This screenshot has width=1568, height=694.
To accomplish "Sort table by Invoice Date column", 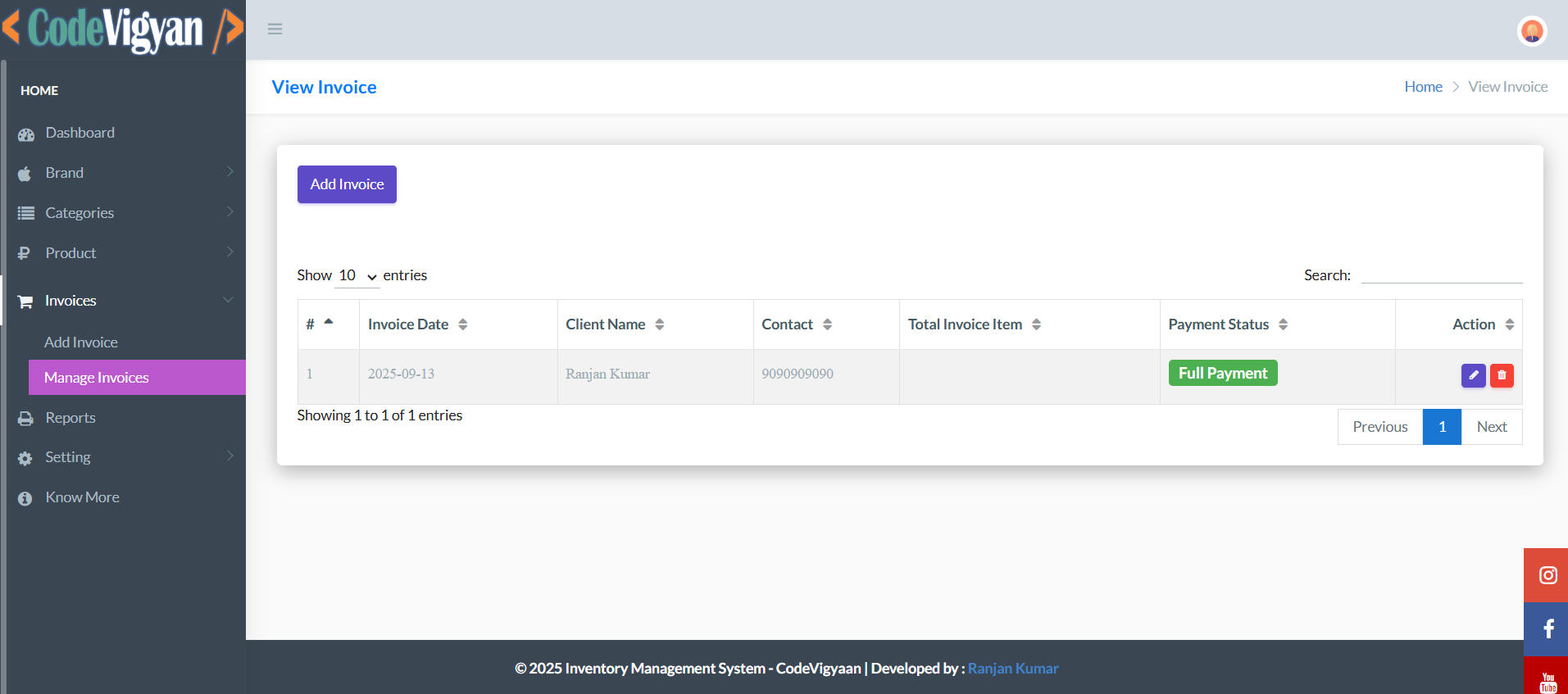I will (417, 324).
